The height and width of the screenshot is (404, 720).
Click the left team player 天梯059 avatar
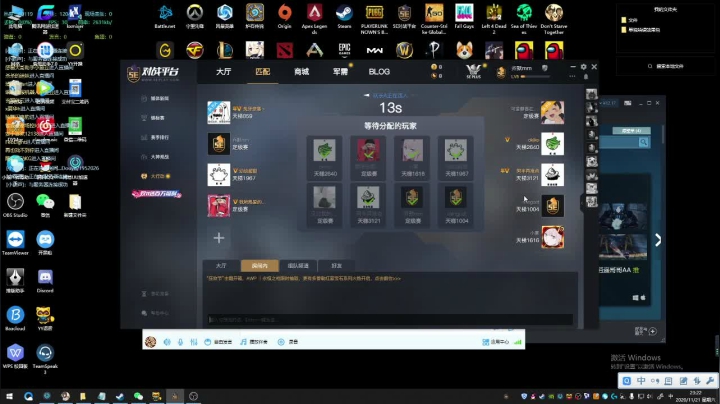pyautogui.click(x=219, y=112)
